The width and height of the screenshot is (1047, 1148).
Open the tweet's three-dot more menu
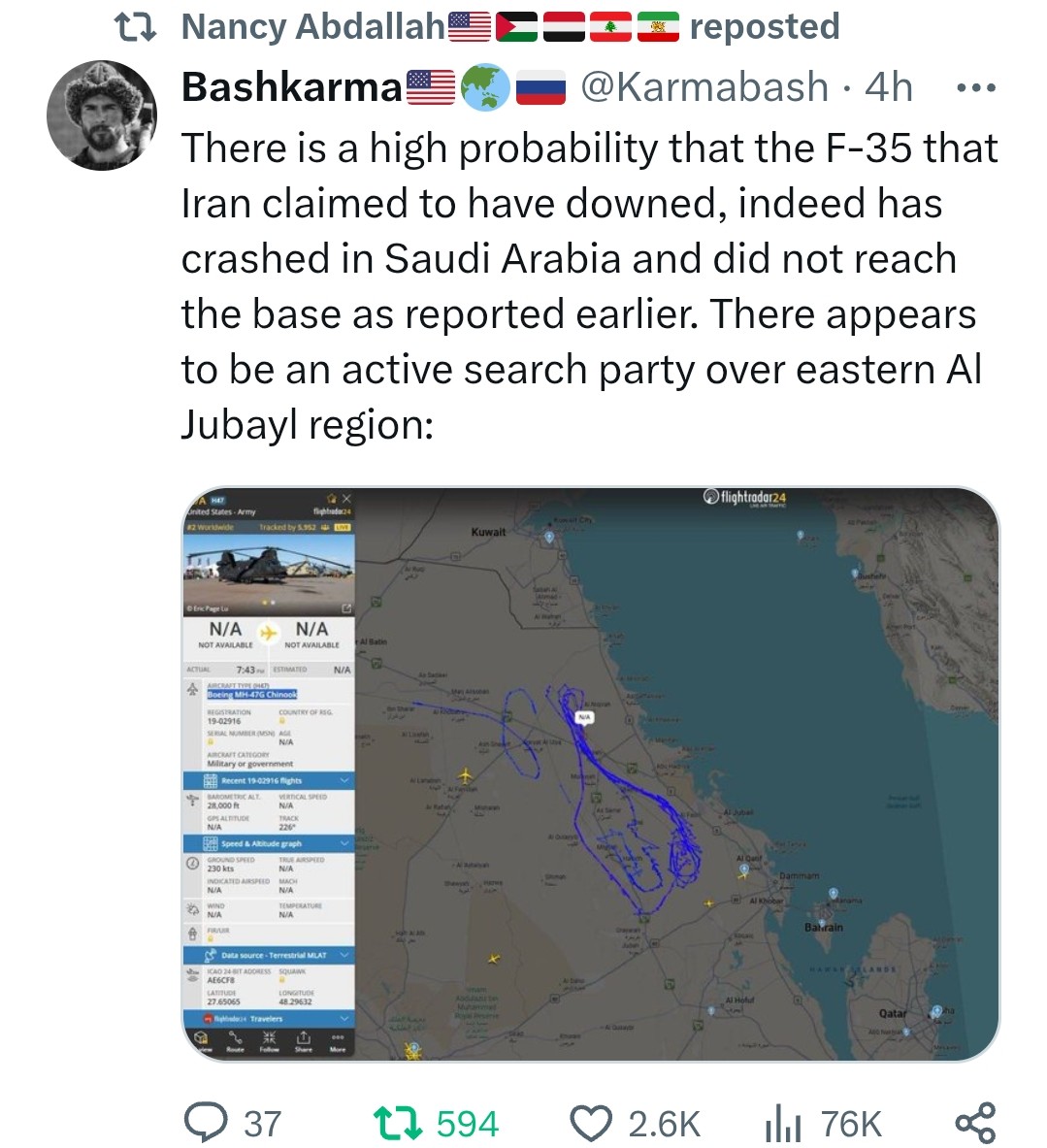(975, 87)
